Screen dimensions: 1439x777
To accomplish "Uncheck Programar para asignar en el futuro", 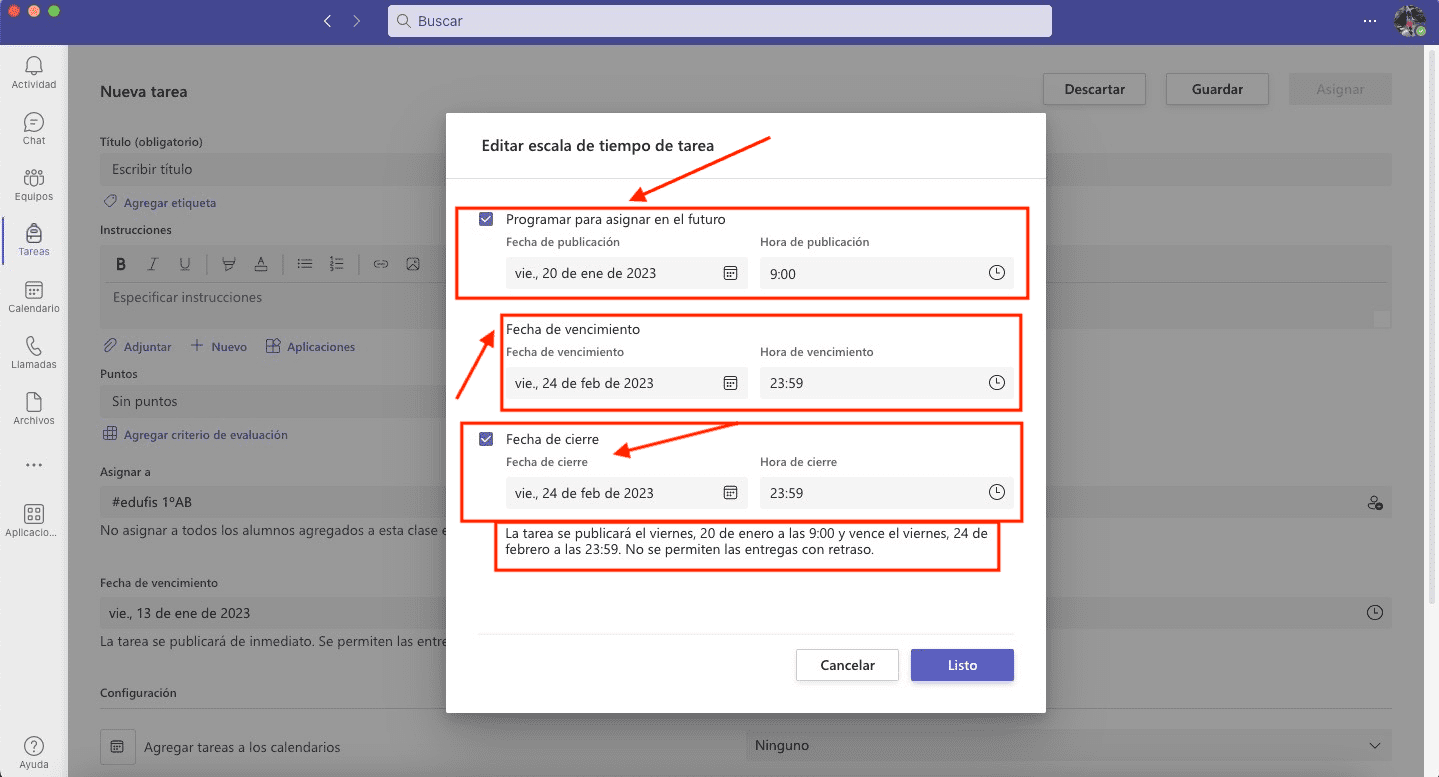I will coord(486,219).
